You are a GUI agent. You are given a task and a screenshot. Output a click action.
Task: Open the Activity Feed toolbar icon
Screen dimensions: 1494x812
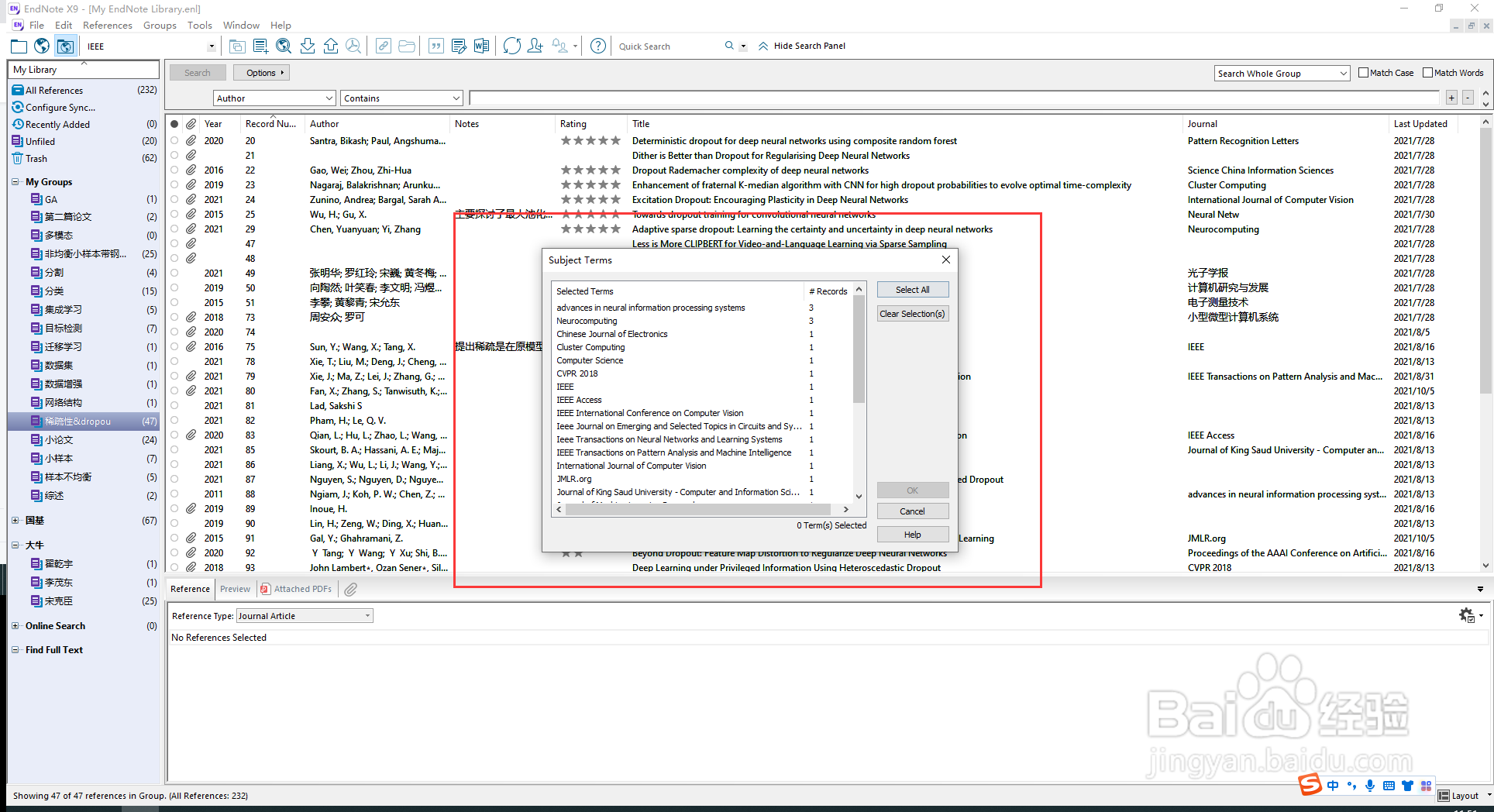click(x=560, y=46)
